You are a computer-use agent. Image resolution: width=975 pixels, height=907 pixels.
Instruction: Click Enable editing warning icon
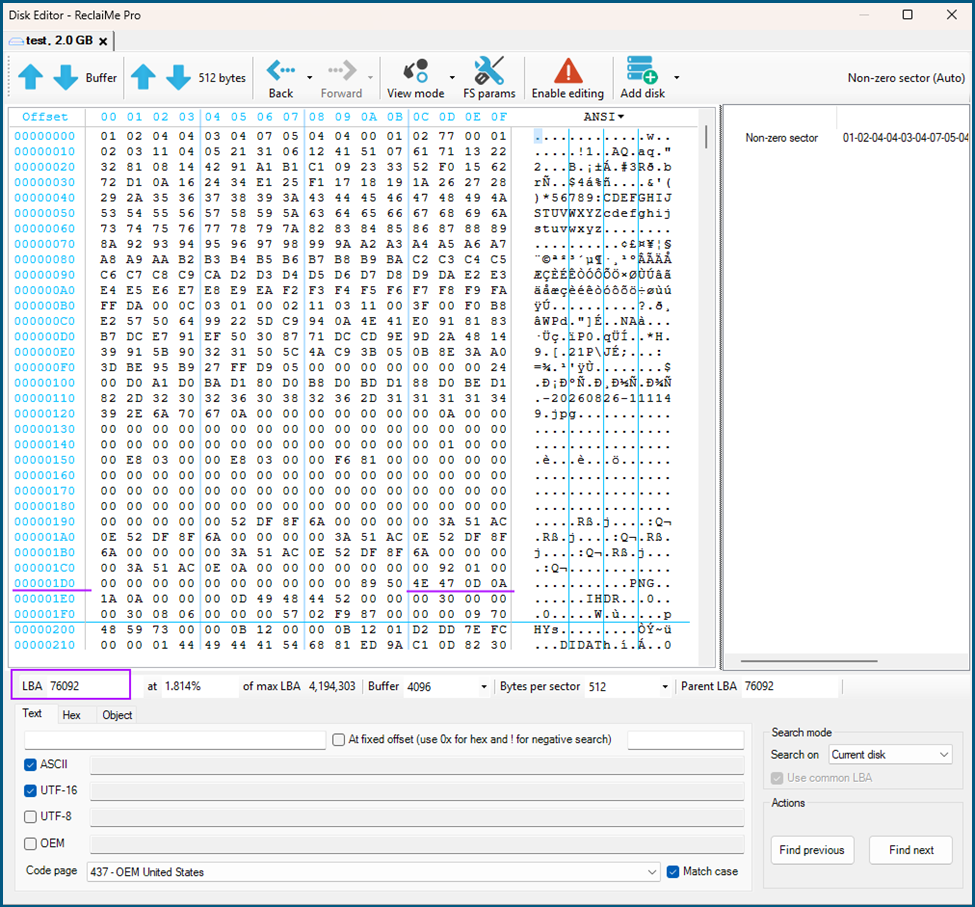click(568, 71)
